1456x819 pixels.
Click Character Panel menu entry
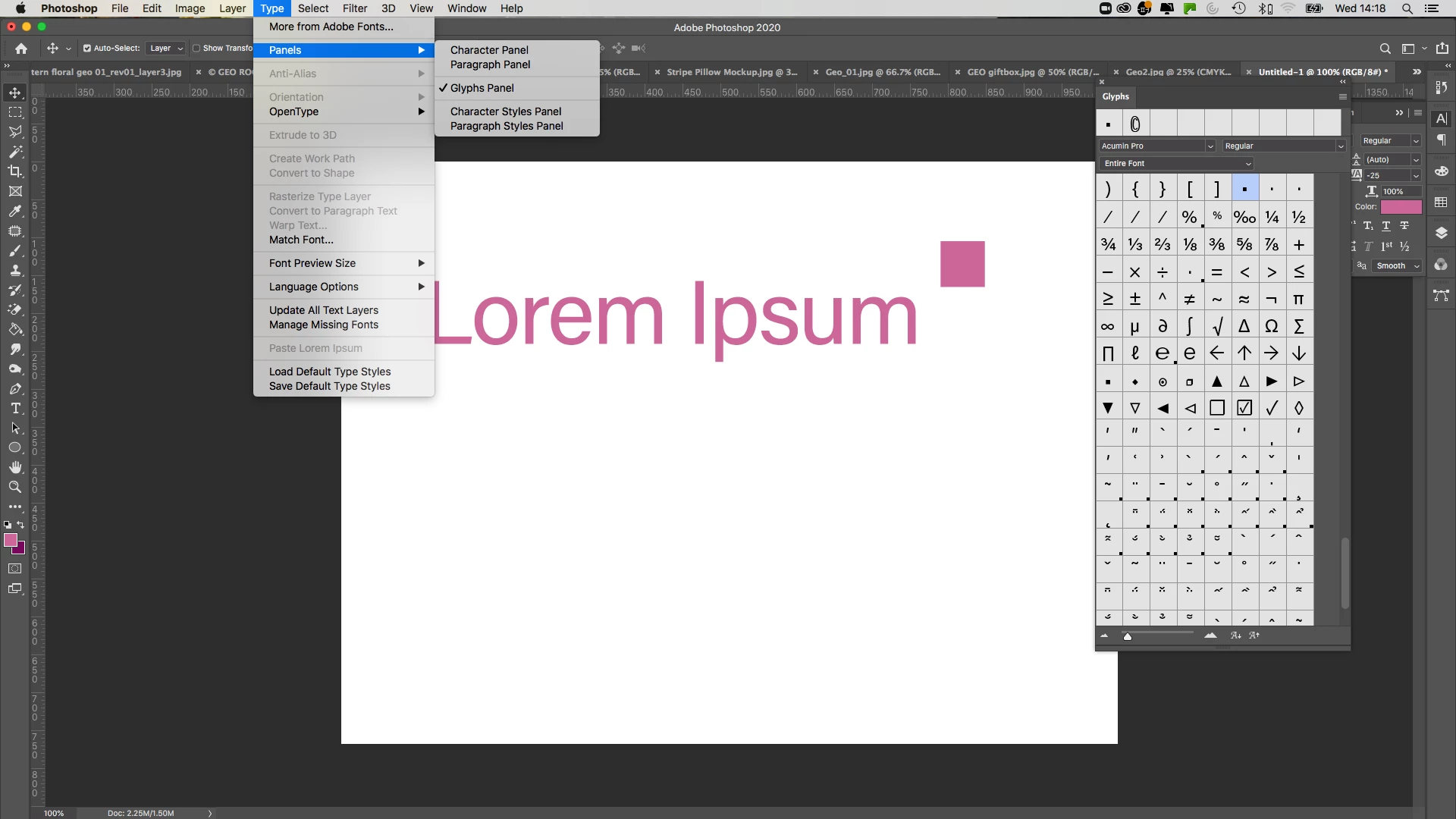[489, 50]
